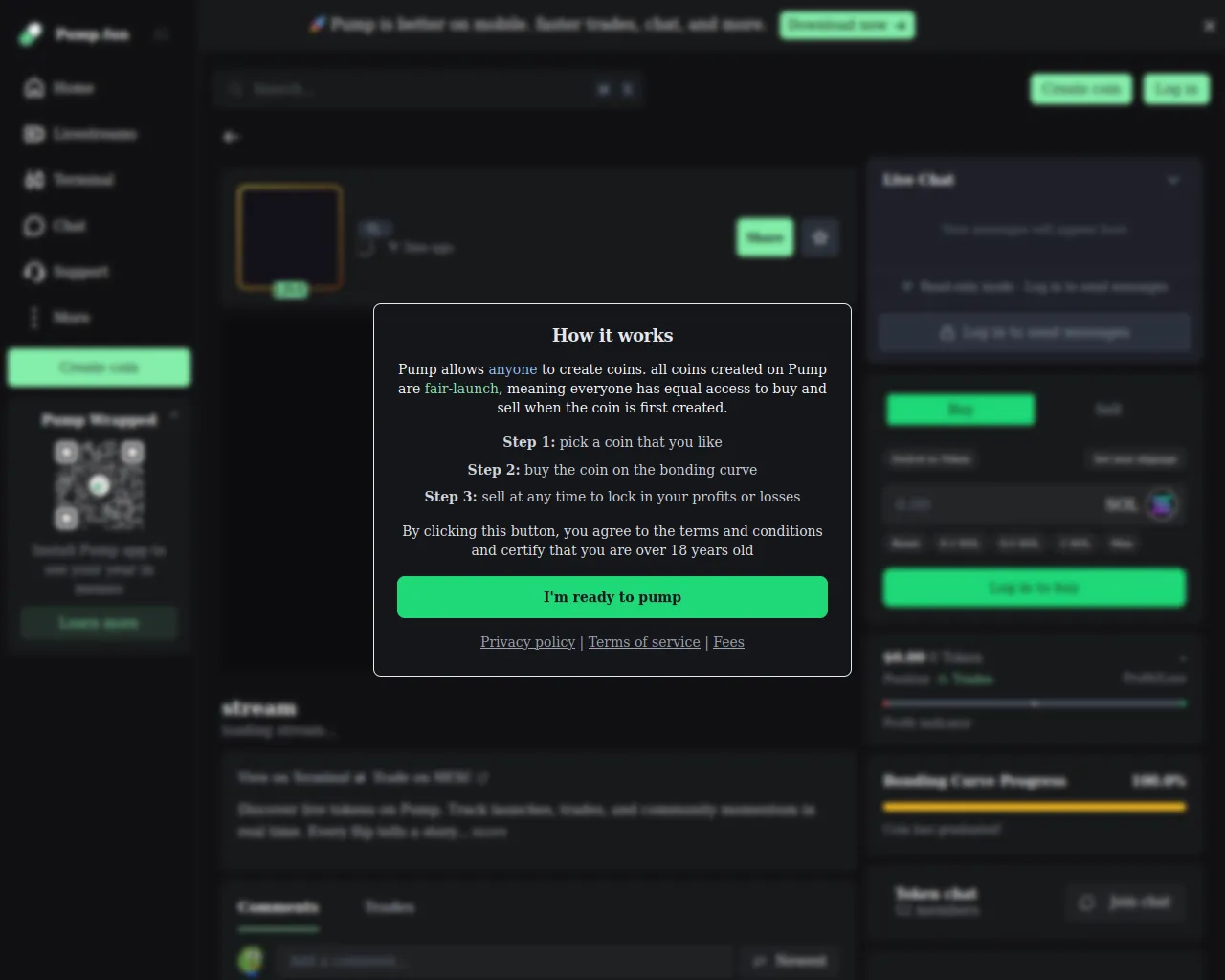Favorite the coin with the star icon
This screenshot has width=1225, height=980.
(820, 237)
